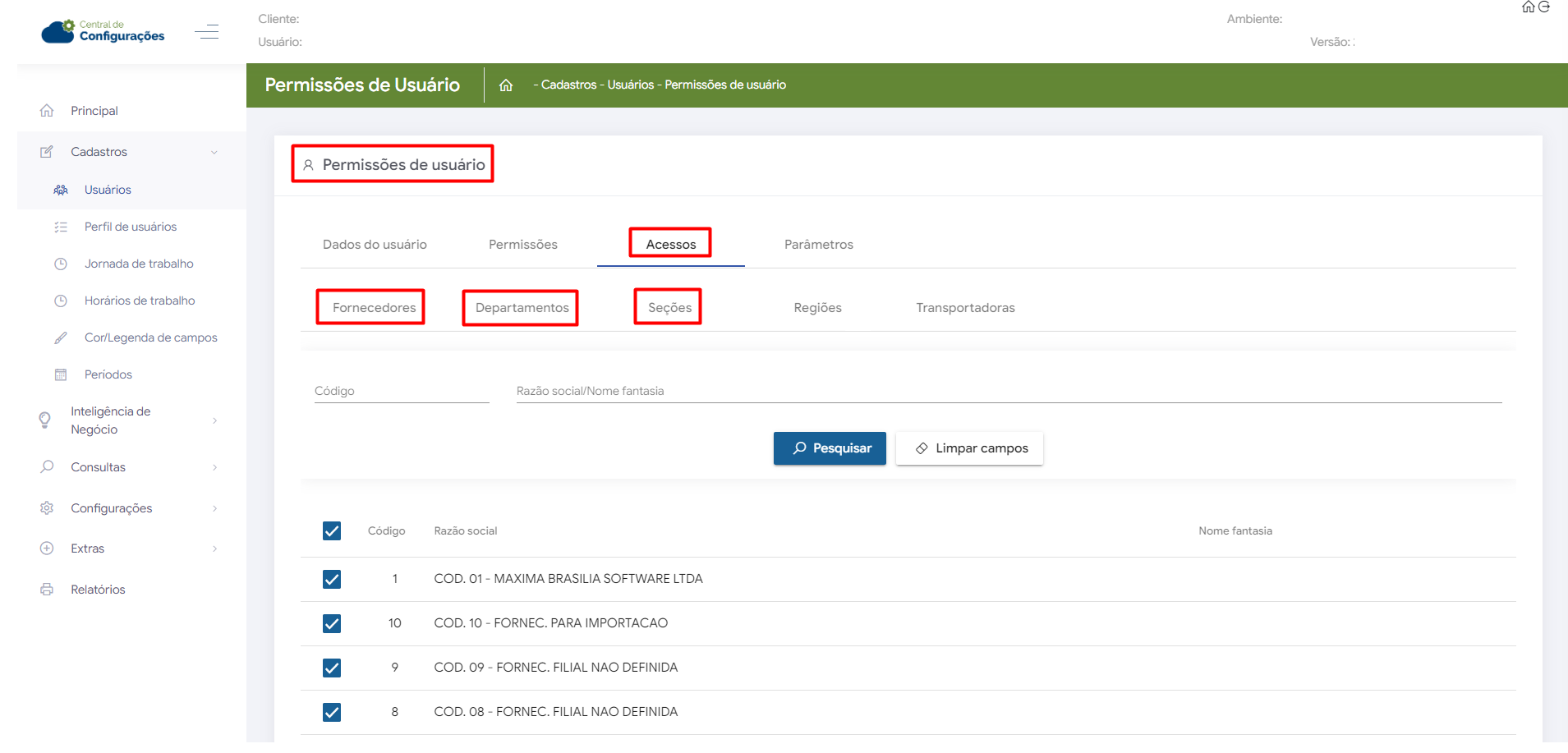Expand the Consultas menu arrow
This screenshot has height=753, width=1568.
tap(214, 467)
